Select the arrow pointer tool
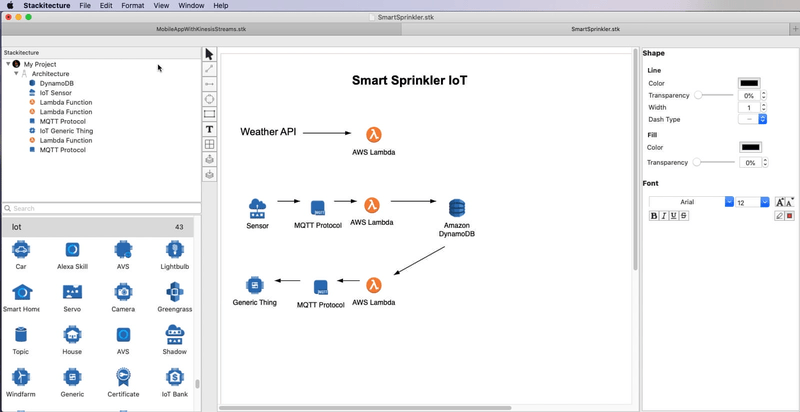Screen dimensions: 800x412 209,54
